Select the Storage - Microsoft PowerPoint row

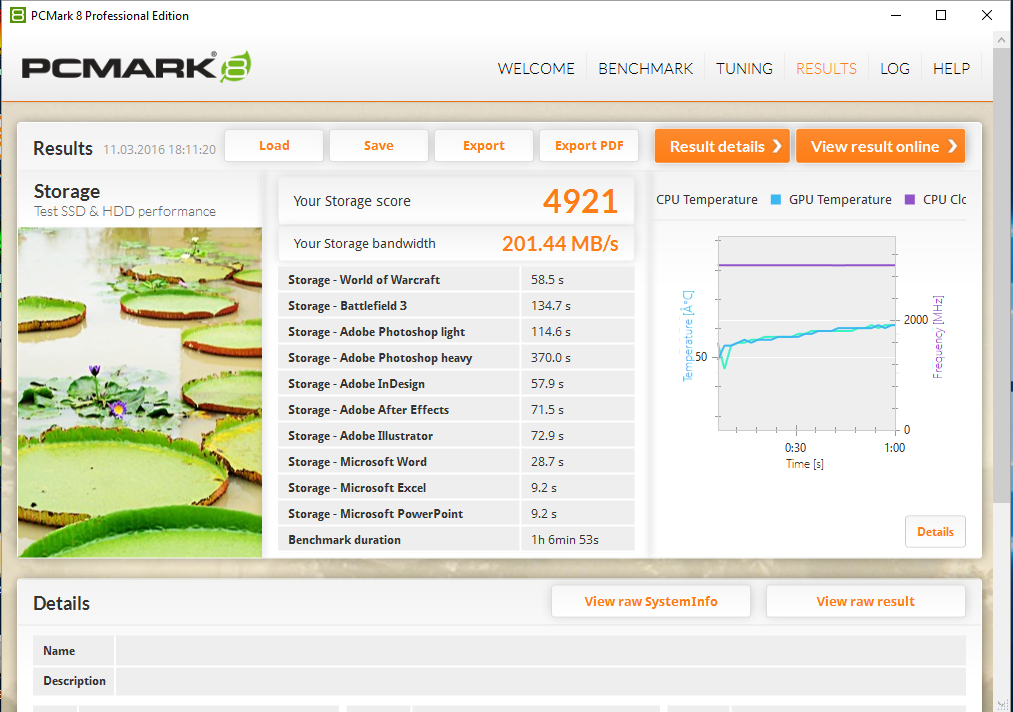pos(456,514)
